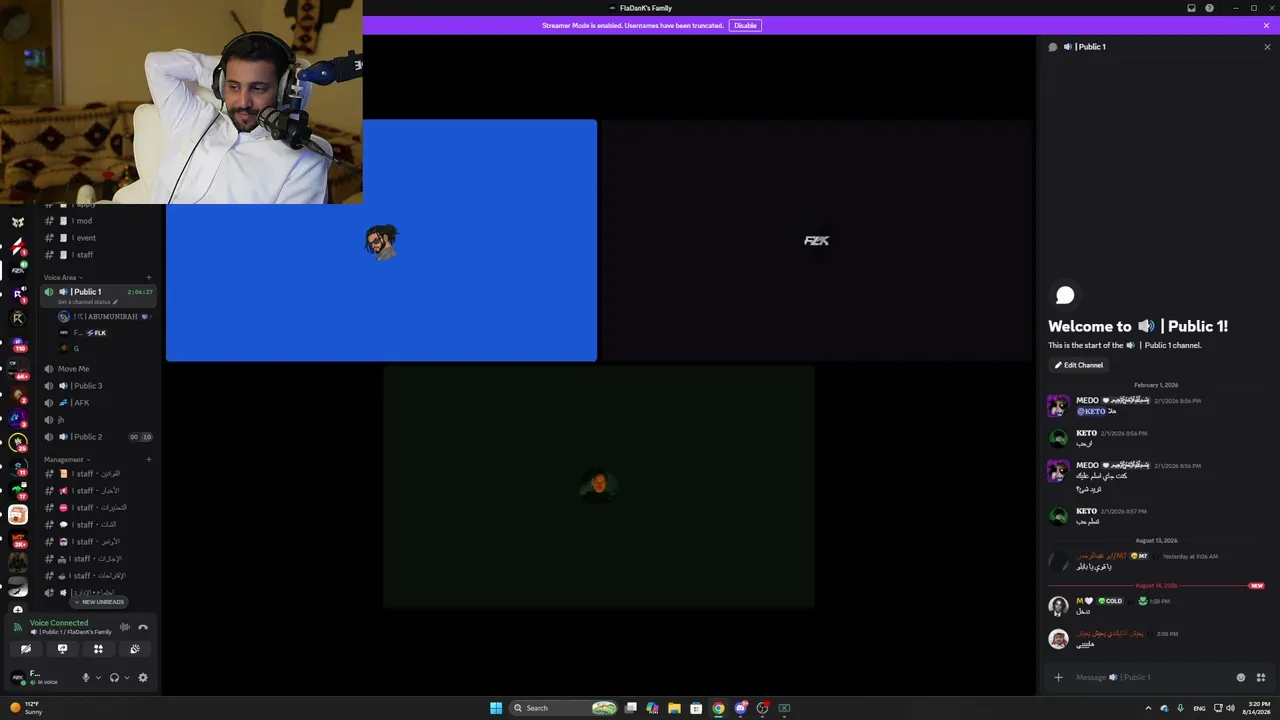
Task: Disconnect from the voice channel
Action: click(x=143, y=627)
